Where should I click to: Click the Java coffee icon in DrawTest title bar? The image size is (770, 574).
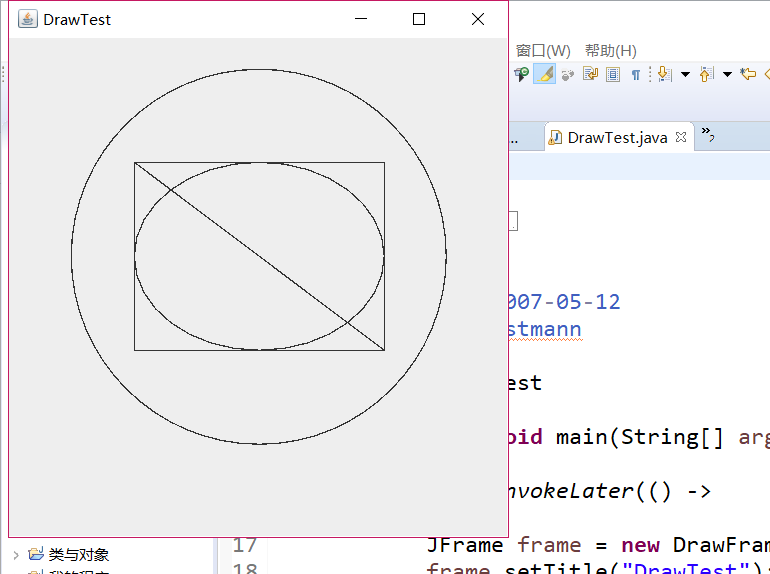coord(28,19)
